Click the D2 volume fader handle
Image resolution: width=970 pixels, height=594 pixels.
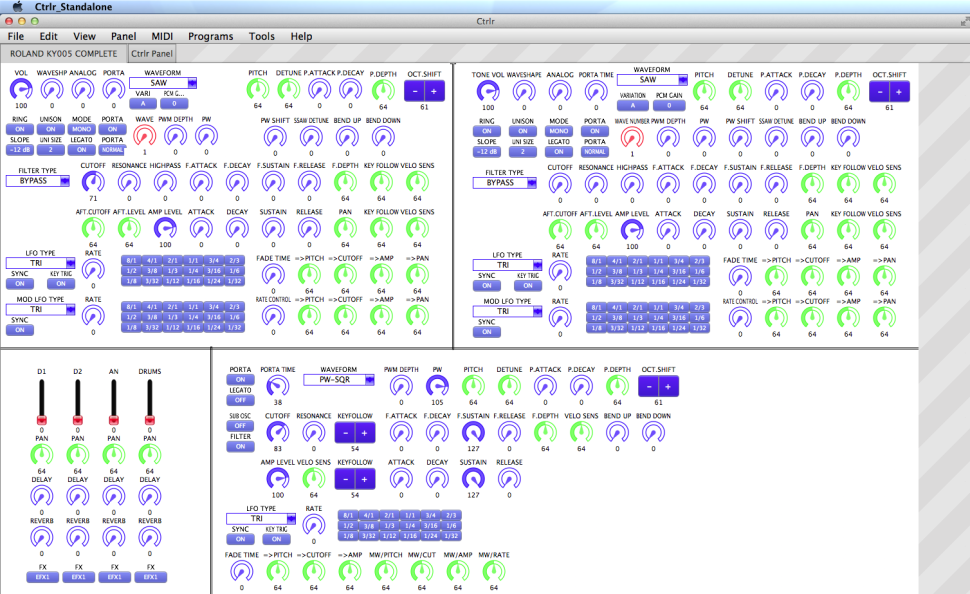tap(77, 420)
